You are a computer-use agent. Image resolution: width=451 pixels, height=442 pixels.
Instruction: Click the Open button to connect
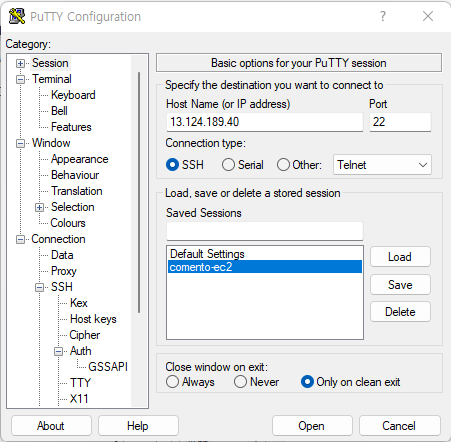[x=312, y=426]
